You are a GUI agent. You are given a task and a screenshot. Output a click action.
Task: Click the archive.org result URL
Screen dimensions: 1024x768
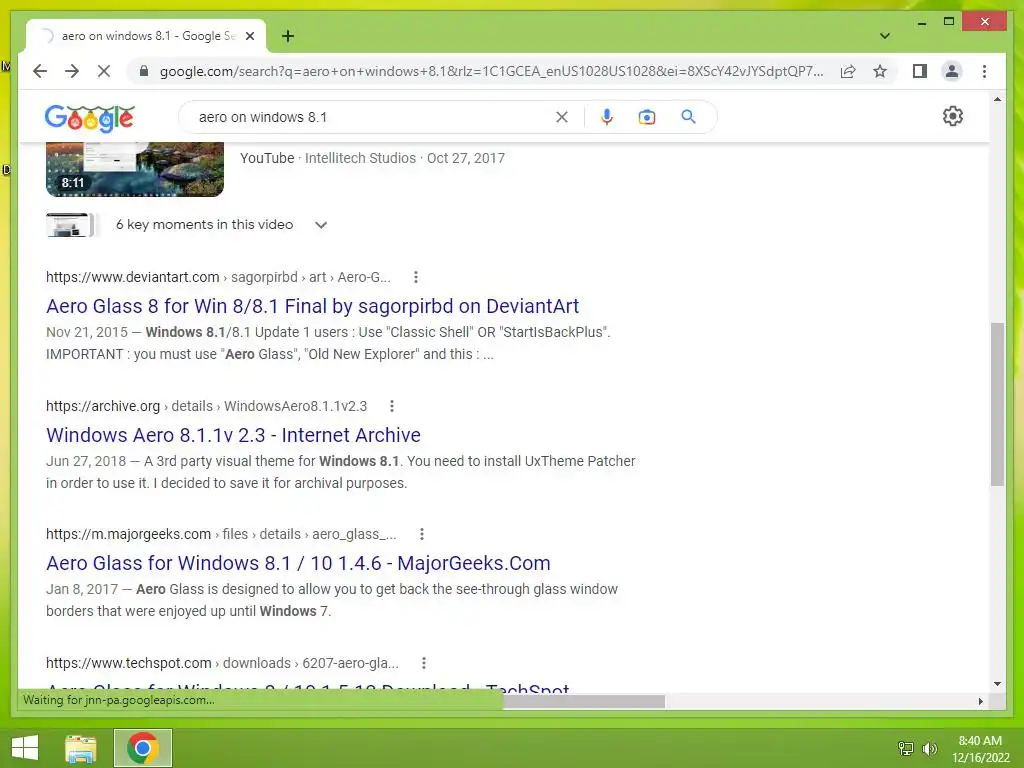click(206, 406)
